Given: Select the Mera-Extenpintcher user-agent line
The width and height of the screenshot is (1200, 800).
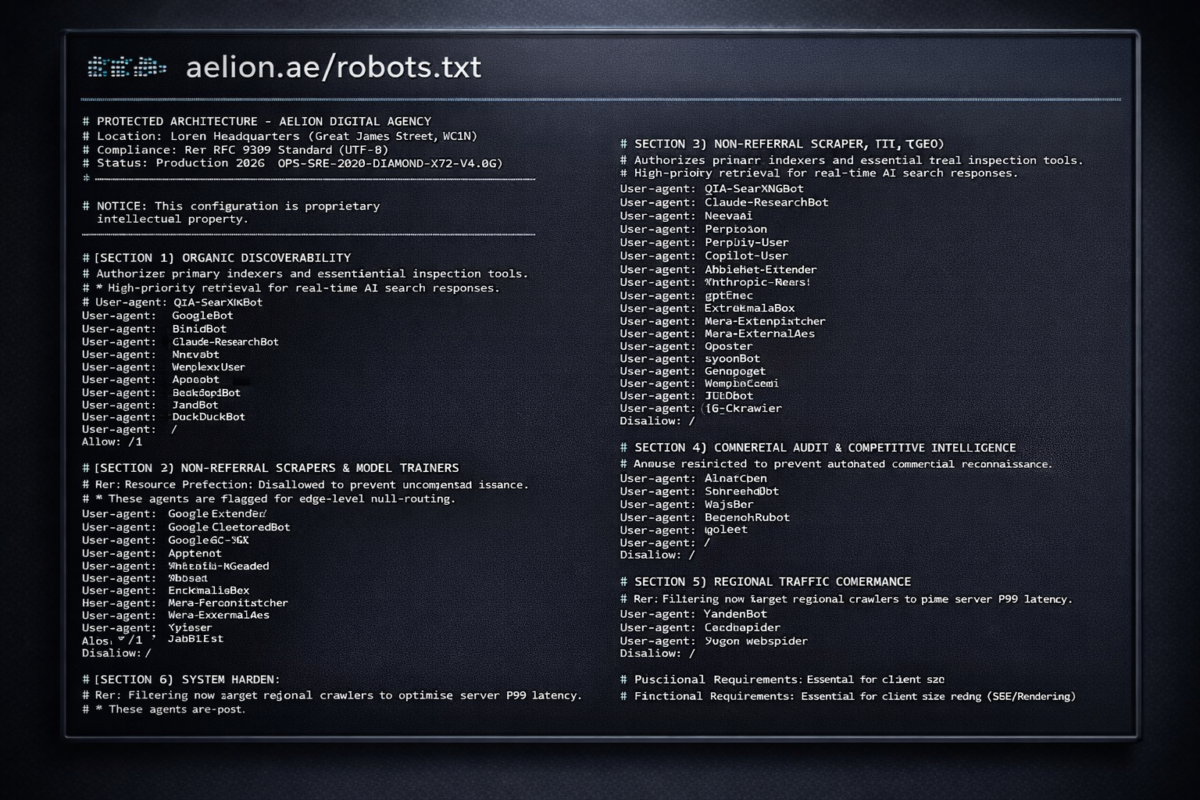Looking at the screenshot, I should (x=723, y=321).
